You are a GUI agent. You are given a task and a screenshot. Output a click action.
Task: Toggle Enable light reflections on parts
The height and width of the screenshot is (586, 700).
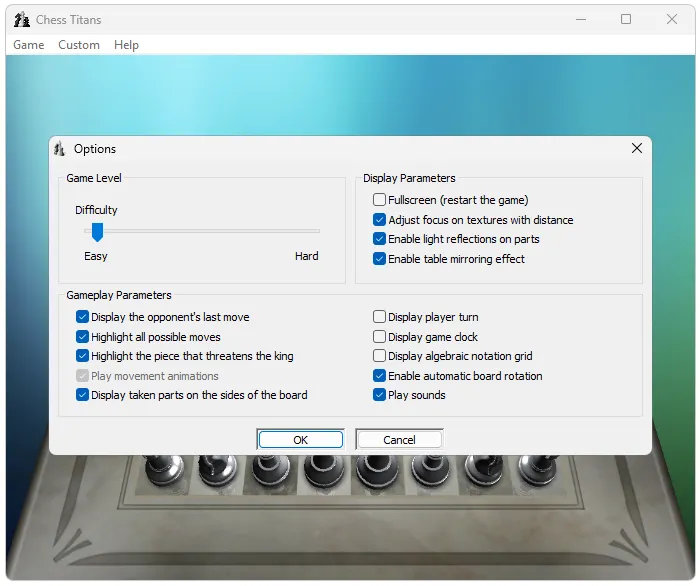[x=379, y=239]
